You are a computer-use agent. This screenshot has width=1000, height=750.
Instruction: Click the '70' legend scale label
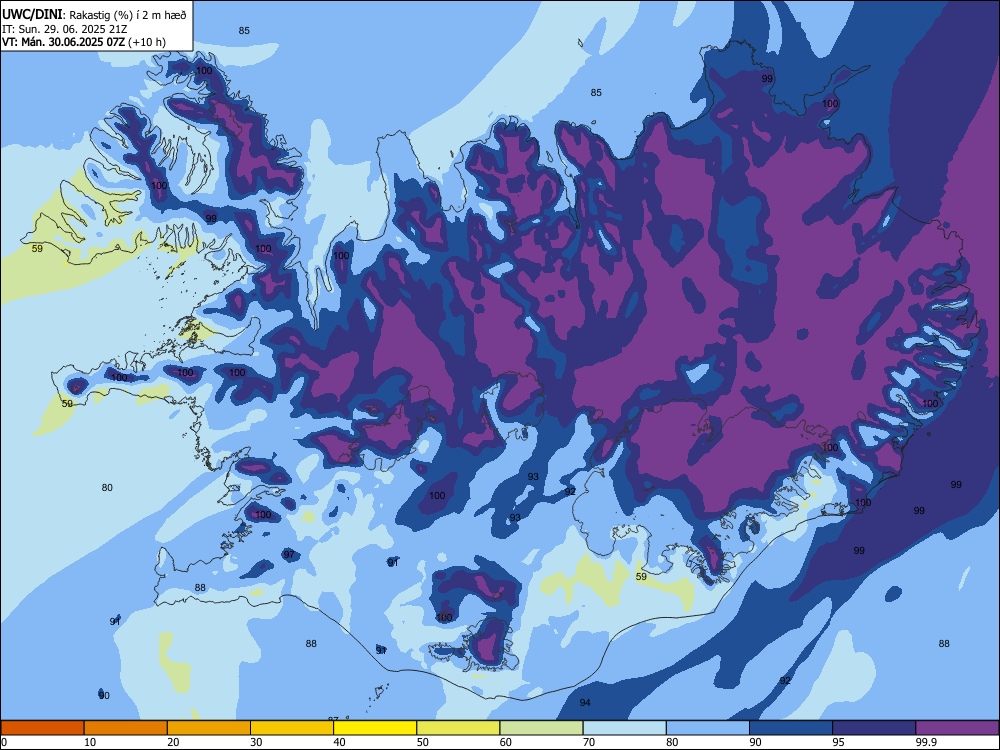[589, 742]
